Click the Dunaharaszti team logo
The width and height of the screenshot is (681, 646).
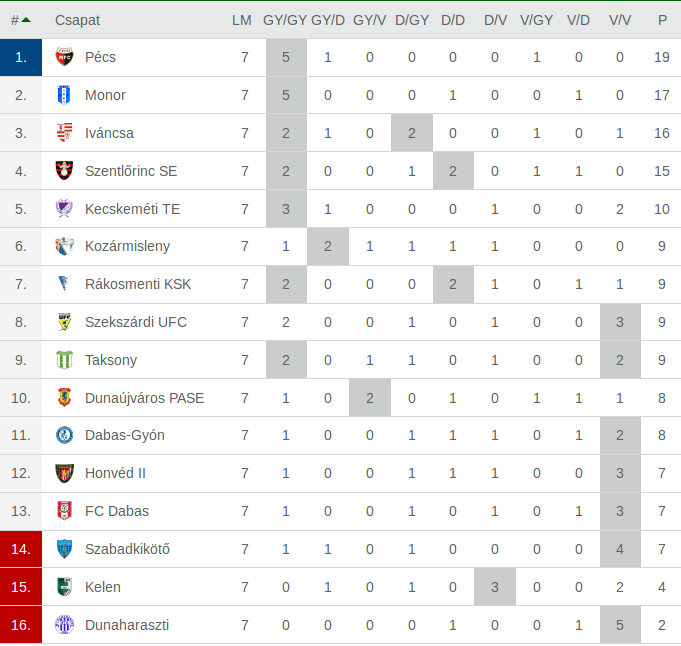(64, 625)
